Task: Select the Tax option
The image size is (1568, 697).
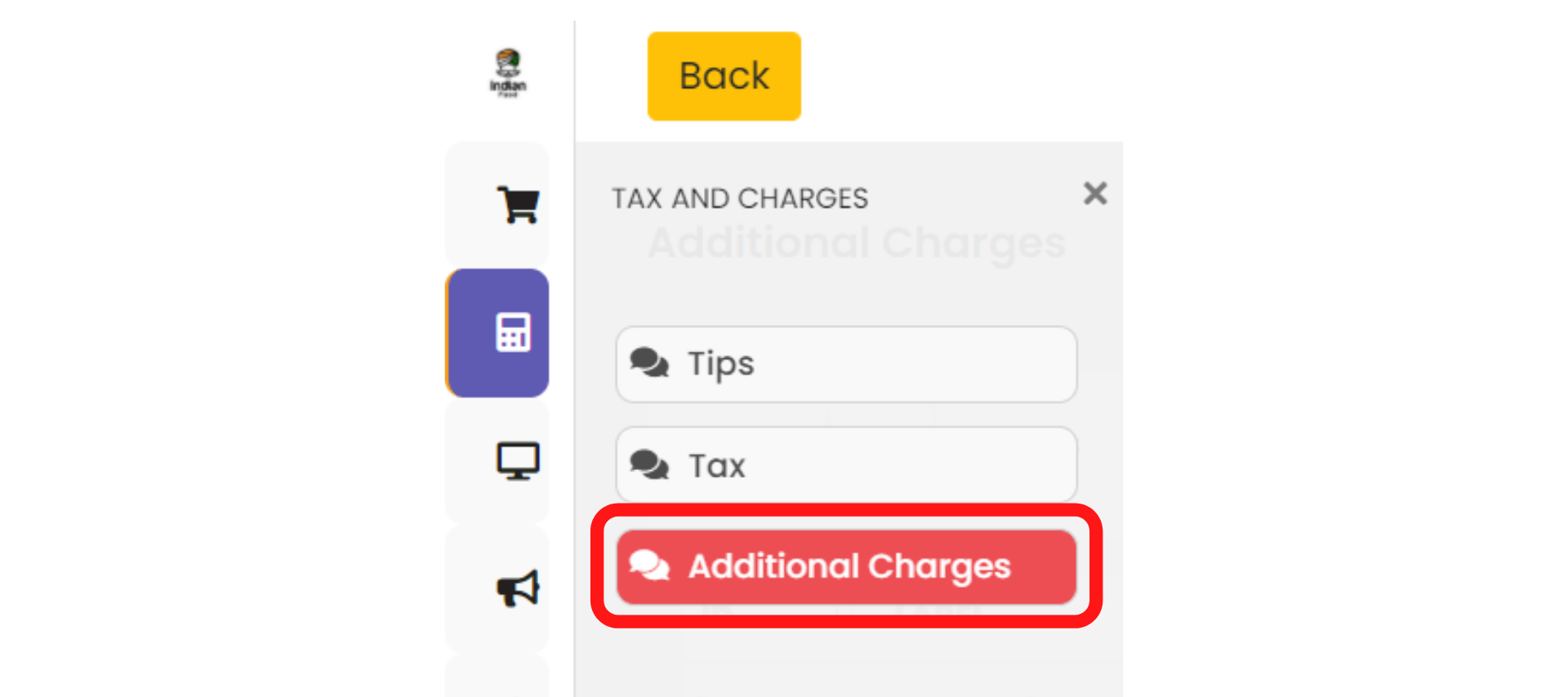Action: tap(846, 464)
